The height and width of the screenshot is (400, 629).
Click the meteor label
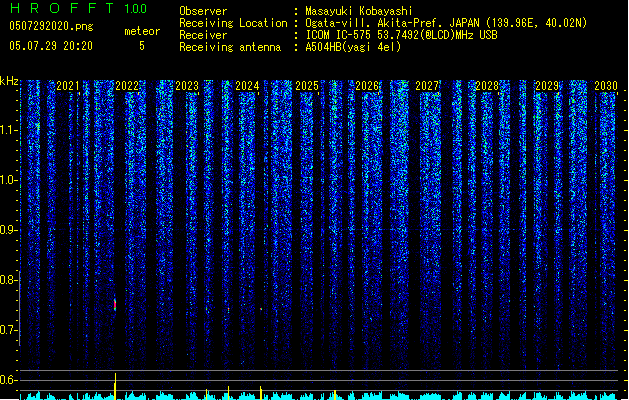pos(142,31)
